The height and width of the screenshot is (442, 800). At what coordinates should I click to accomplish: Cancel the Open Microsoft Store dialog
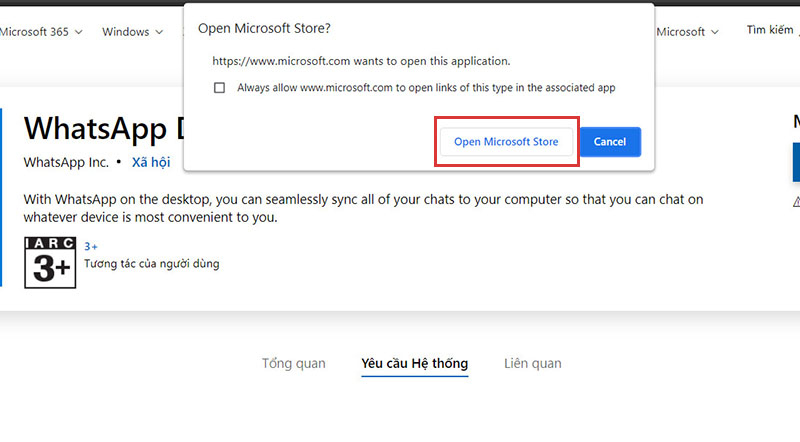pyautogui.click(x=610, y=141)
